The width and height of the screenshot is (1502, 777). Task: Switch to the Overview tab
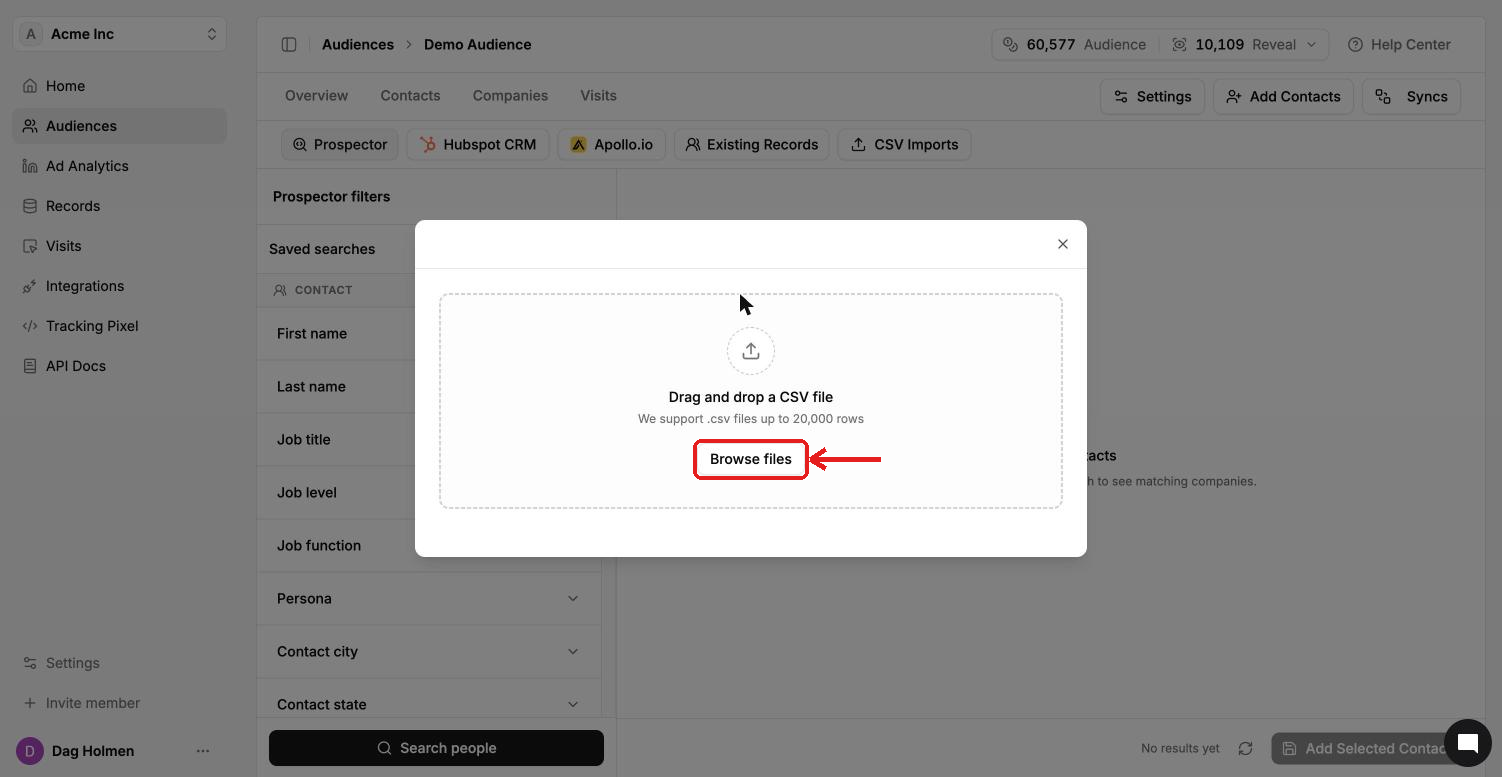point(316,96)
